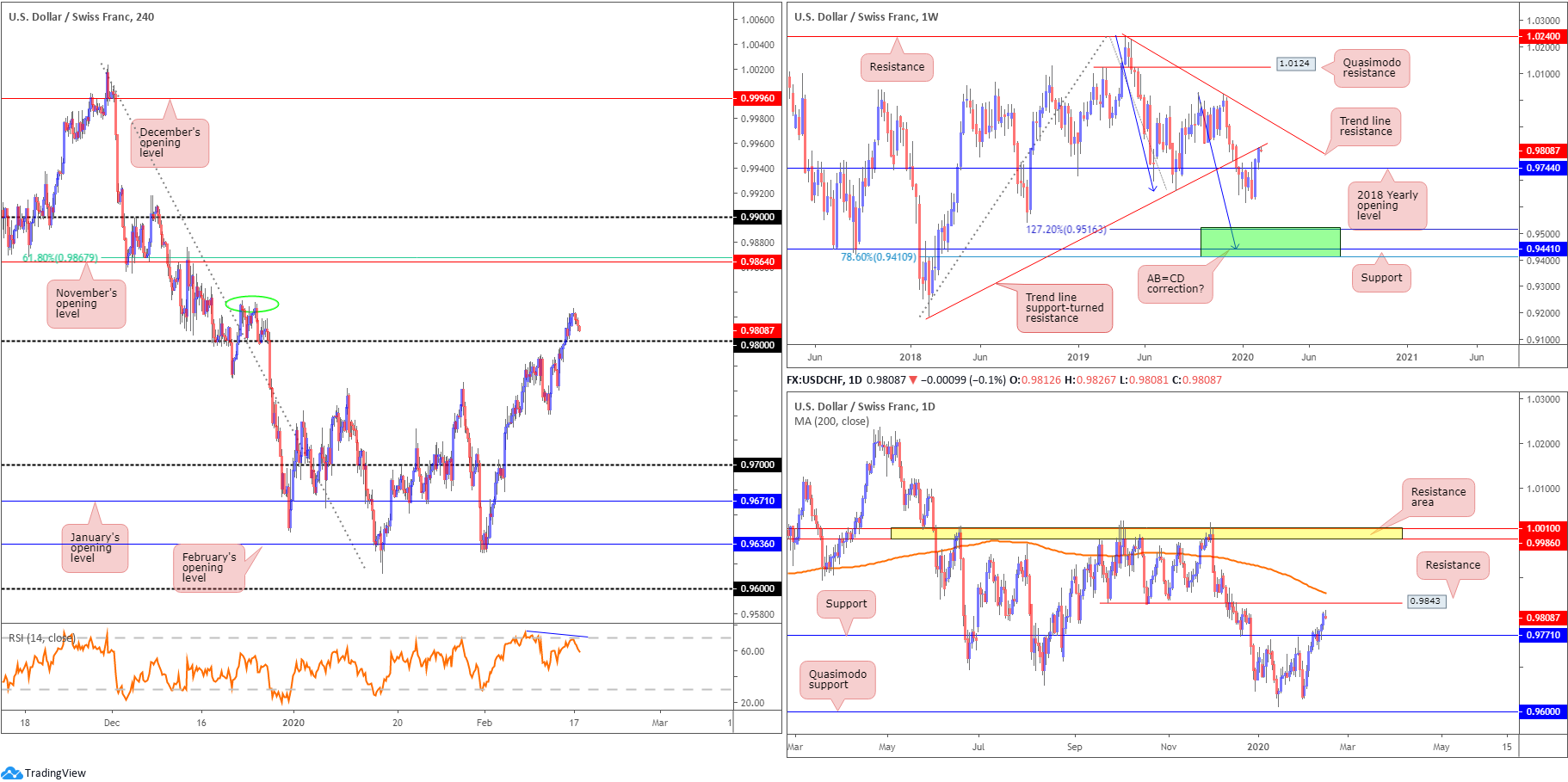Click the 'Quasimodo support' callout
Screen dimensions: 1568x782
pos(837,680)
